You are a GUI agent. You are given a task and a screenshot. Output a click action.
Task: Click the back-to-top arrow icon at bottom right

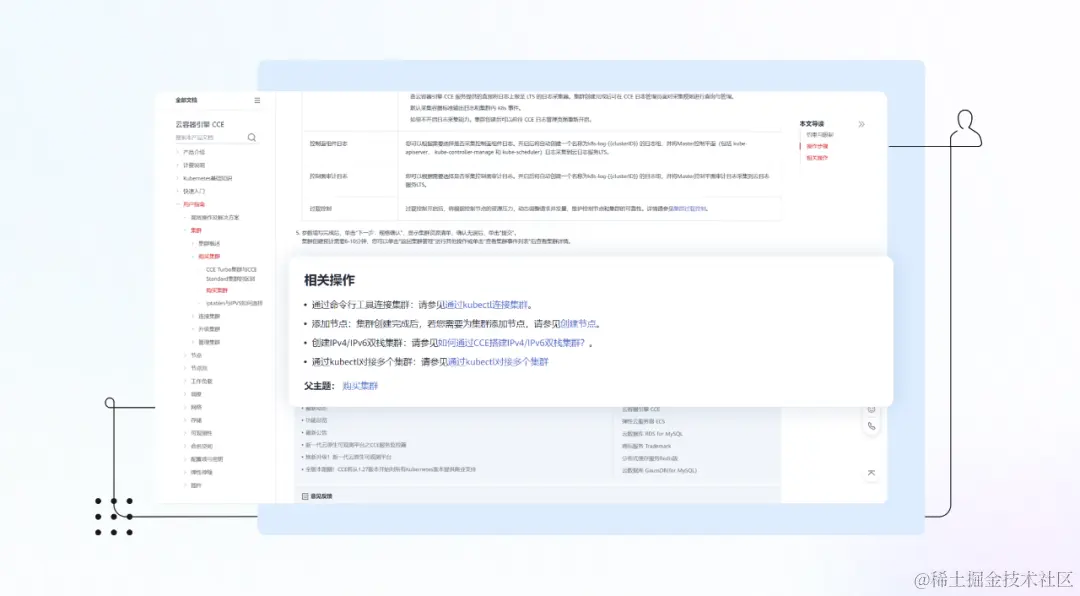(x=872, y=472)
